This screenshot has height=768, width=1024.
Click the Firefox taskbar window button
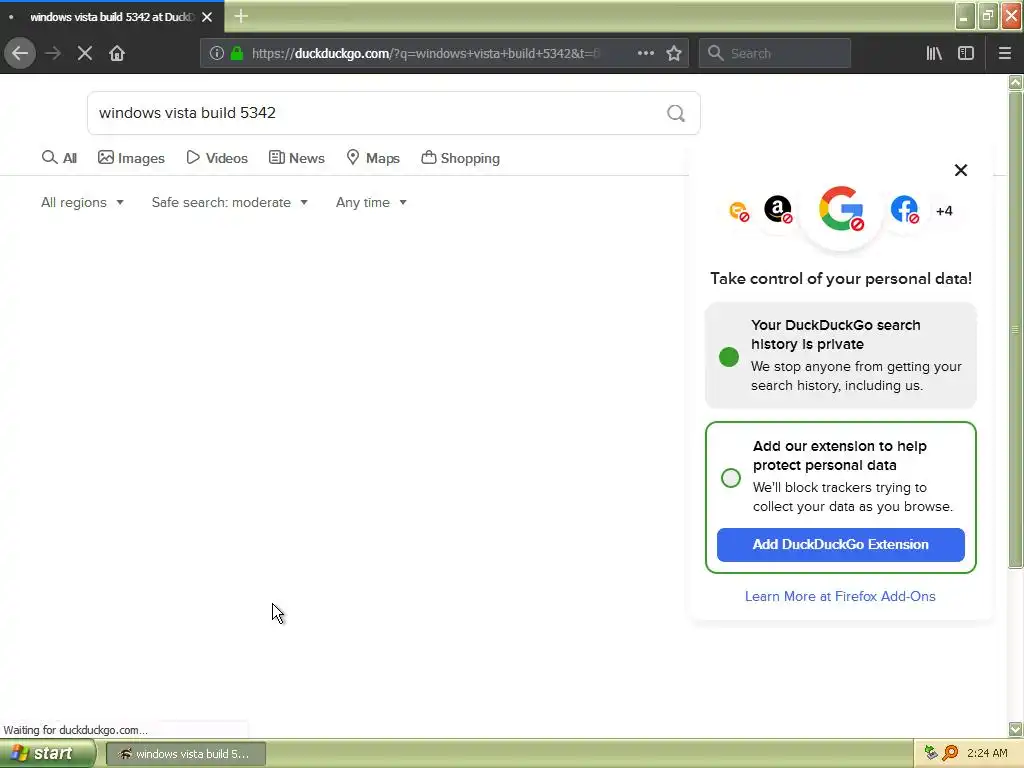coord(185,754)
